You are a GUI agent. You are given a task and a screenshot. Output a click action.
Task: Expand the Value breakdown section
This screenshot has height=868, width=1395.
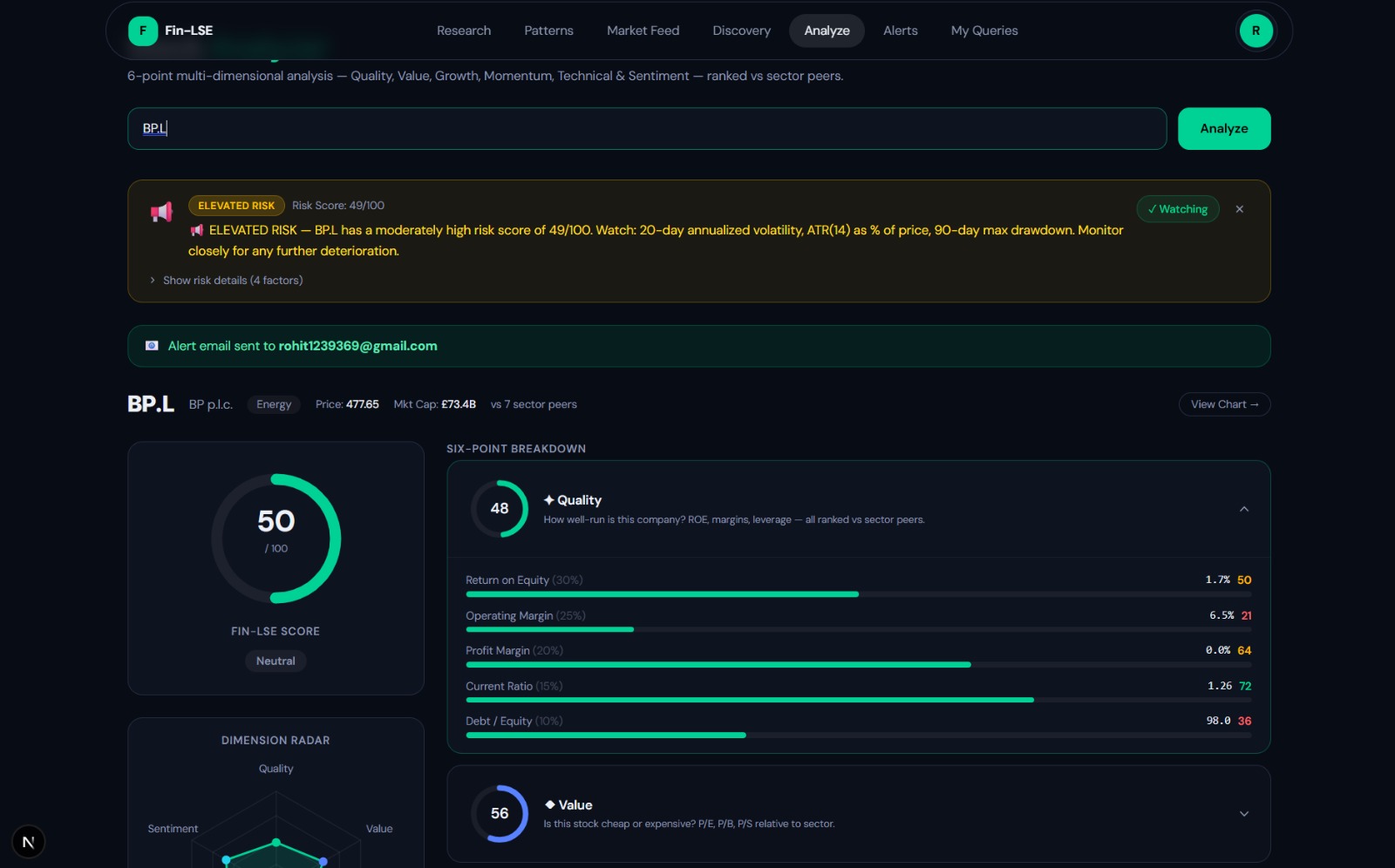coord(1244,814)
